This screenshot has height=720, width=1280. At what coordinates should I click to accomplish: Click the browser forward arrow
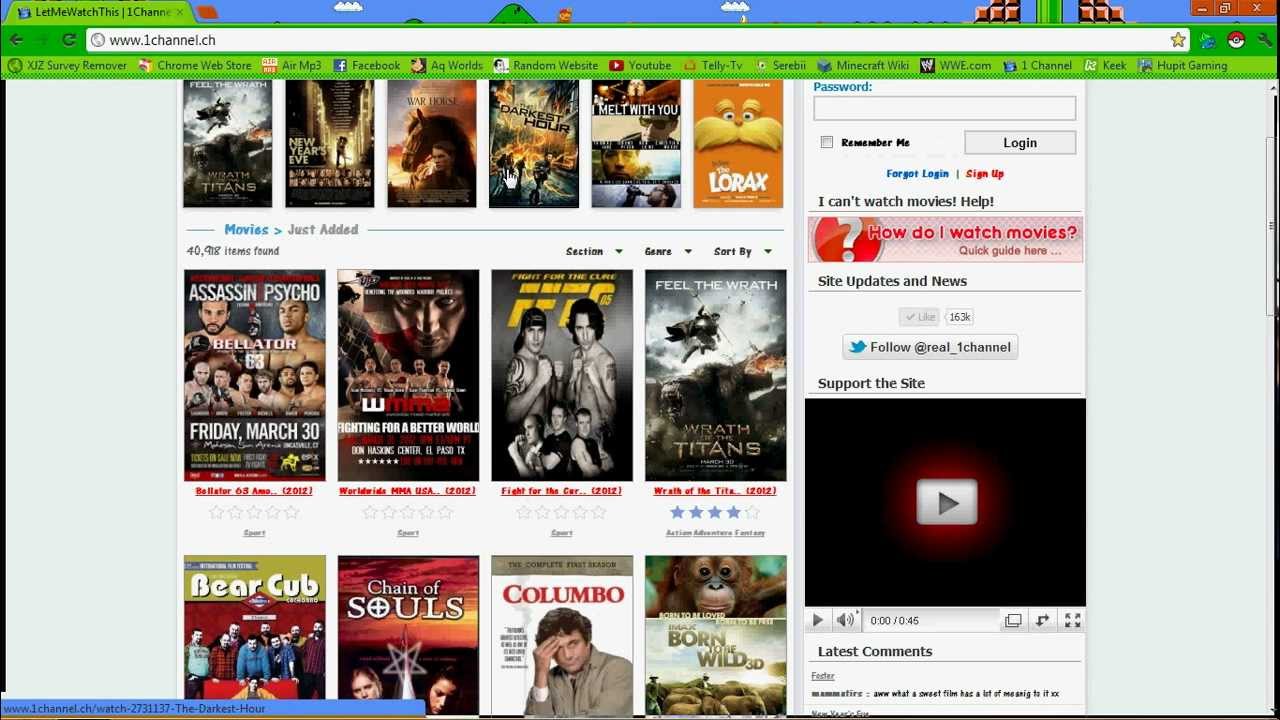pos(42,40)
